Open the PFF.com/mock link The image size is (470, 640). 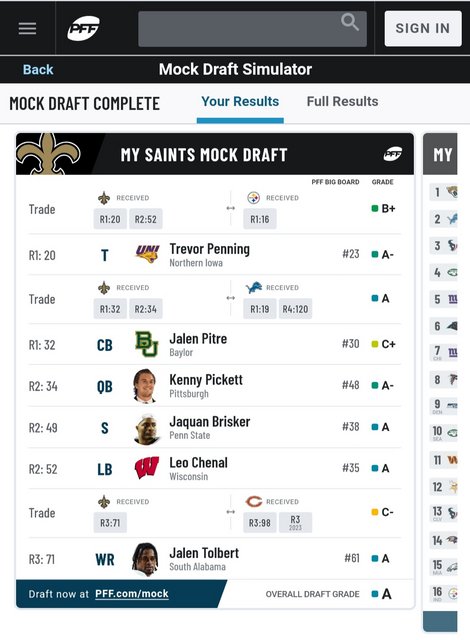click(132, 593)
